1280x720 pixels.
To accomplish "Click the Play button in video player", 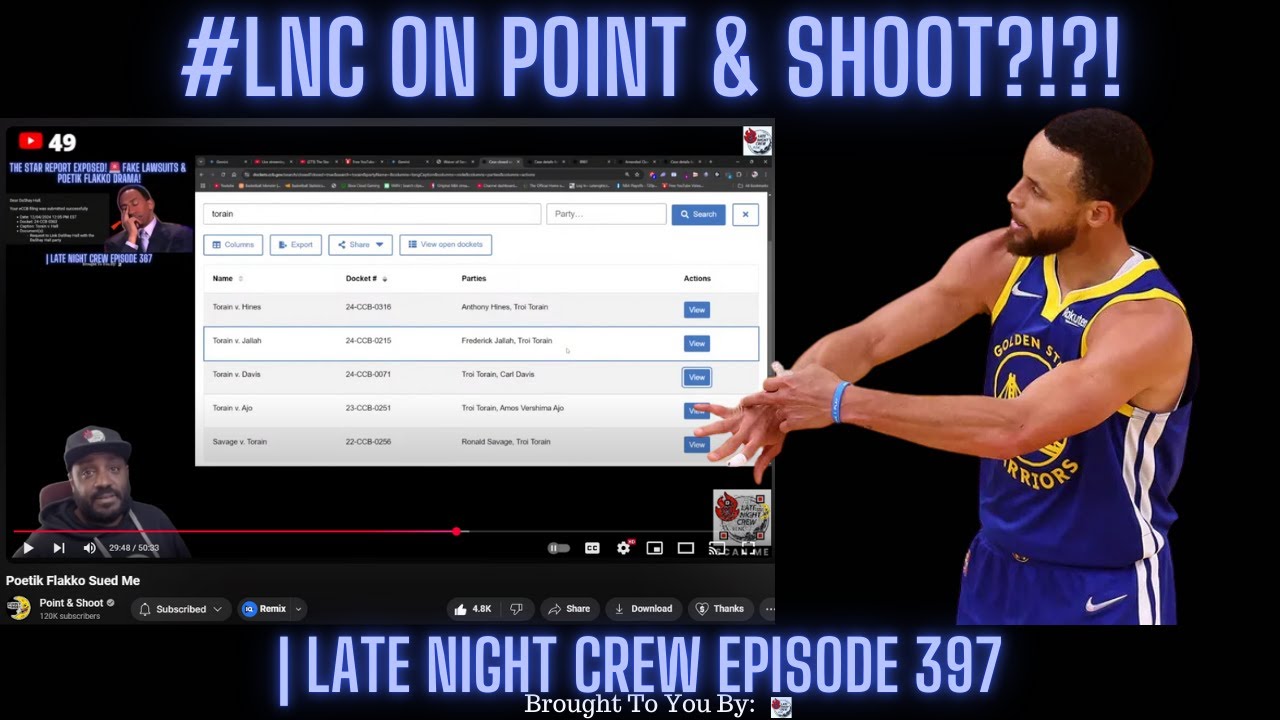I will click(x=28, y=548).
